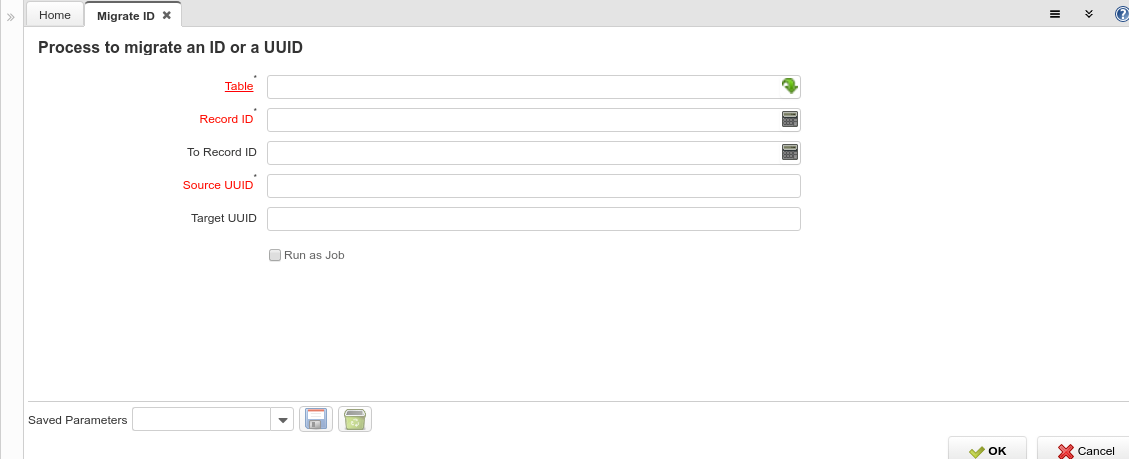The height and width of the screenshot is (459, 1129).
Task: Click the Cancel button
Action: (1084, 450)
